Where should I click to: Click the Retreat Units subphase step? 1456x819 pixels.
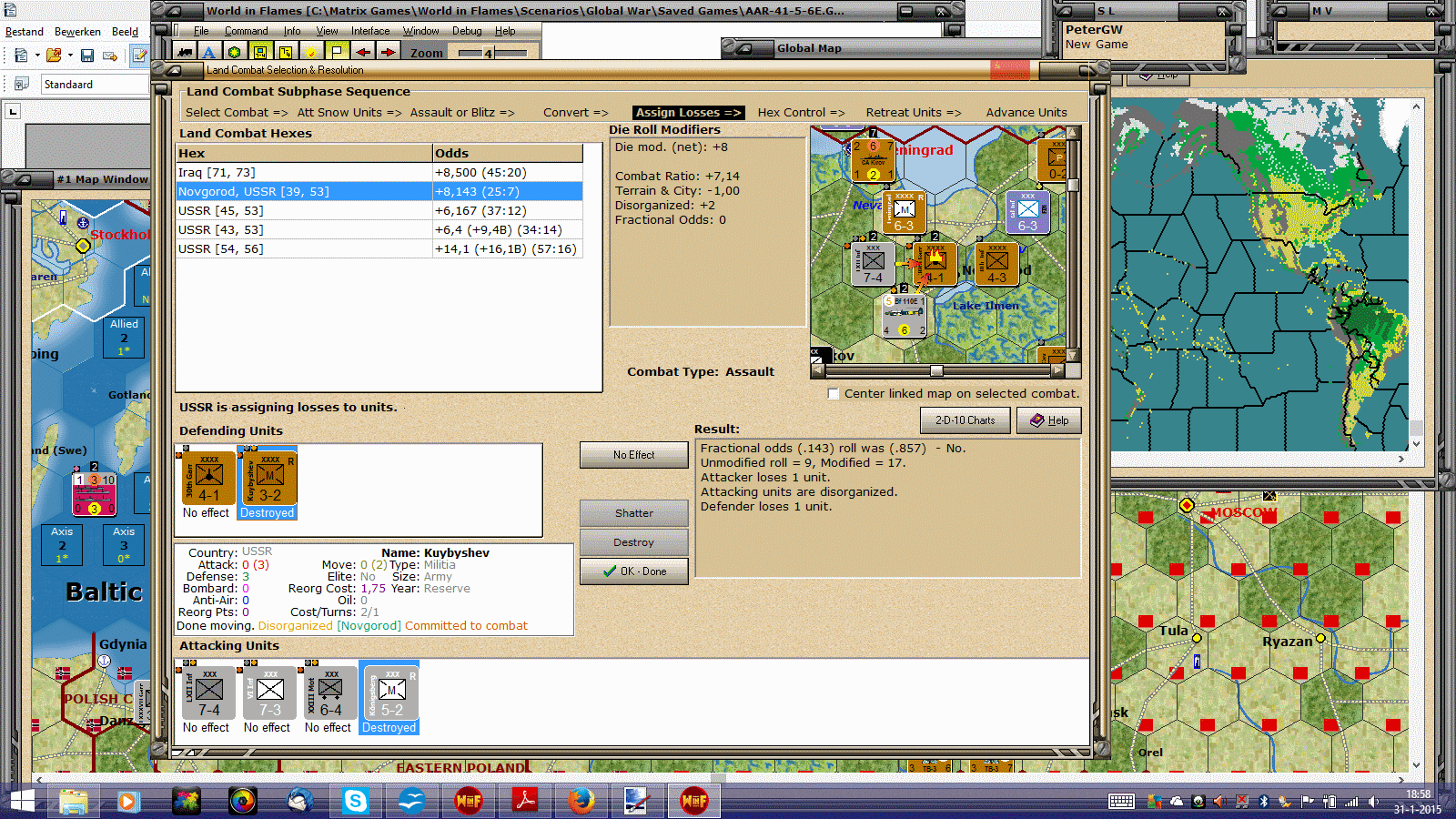(914, 113)
